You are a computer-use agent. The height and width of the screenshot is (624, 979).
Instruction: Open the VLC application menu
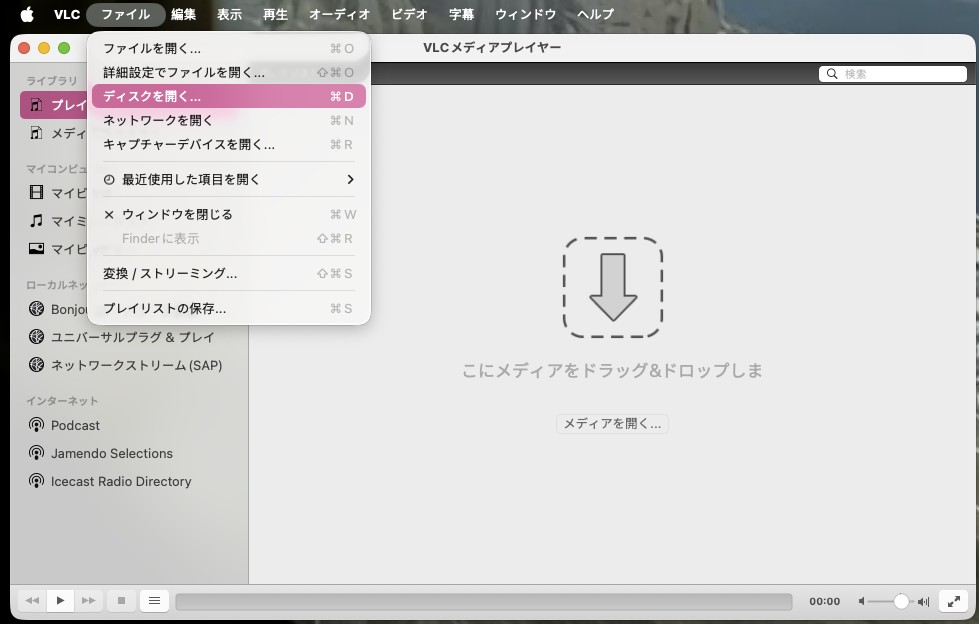tap(67, 14)
